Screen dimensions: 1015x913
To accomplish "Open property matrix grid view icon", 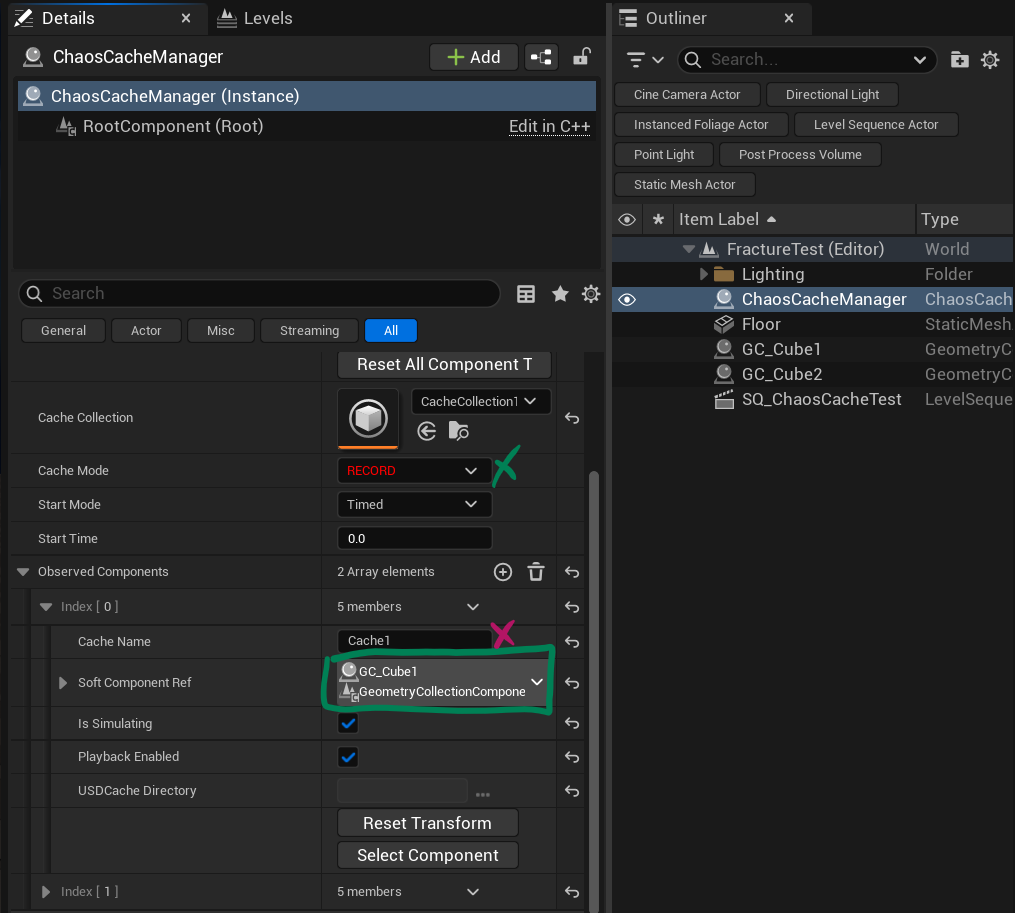I will point(526,294).
